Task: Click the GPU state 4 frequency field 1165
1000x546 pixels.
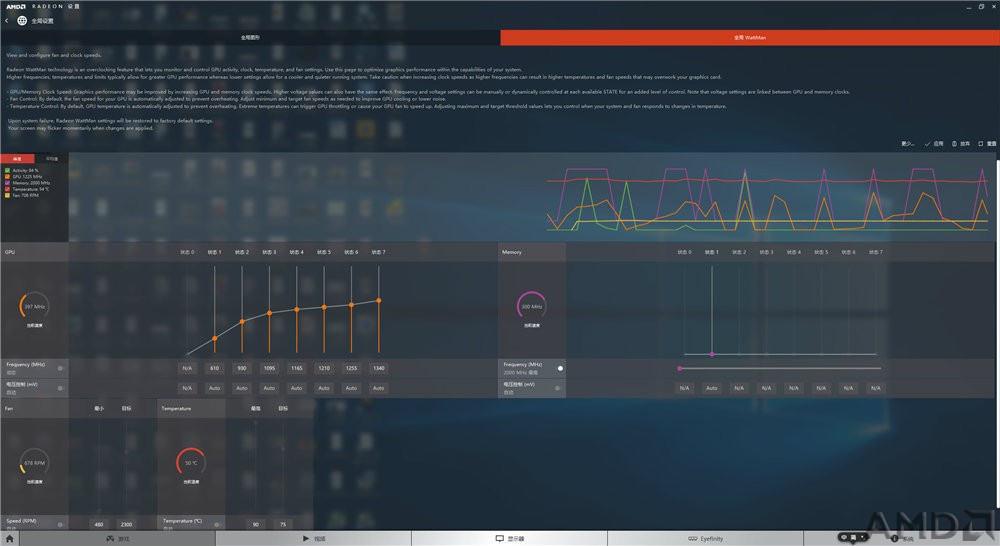Action: pos(297,368)
